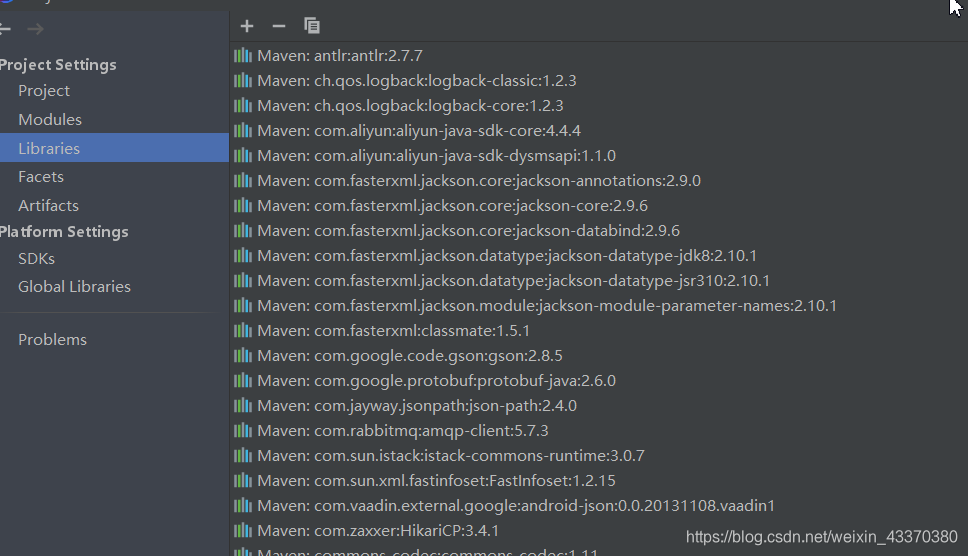The height and width of the screenshot is (556, 968).
Task: Go forward with the right arrow
Action: click(x=35, y=29)
